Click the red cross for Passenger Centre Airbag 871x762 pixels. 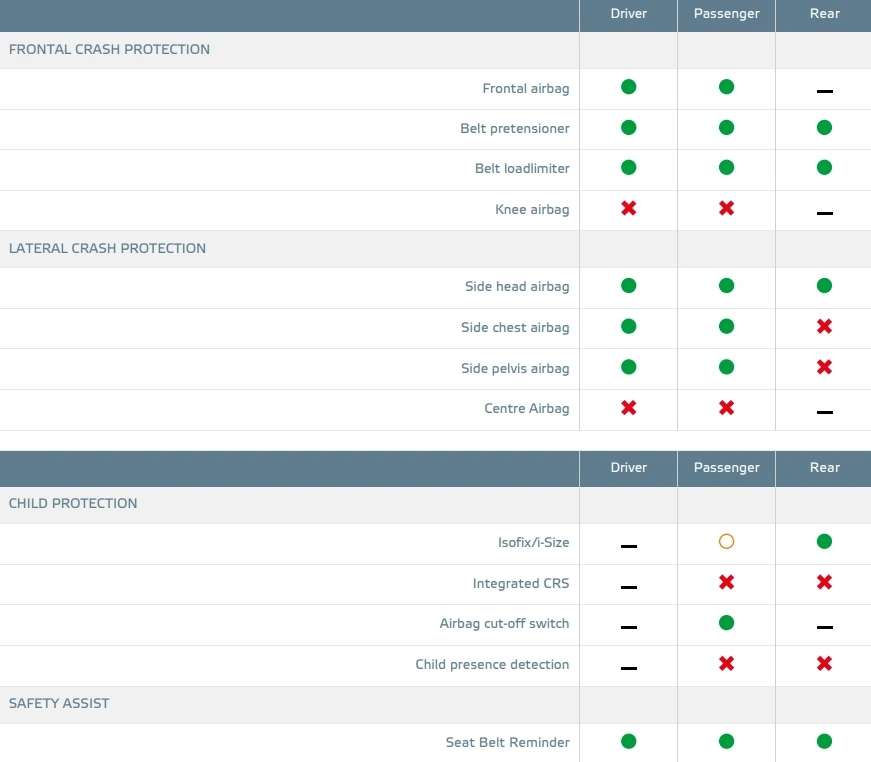coord(726,408)
